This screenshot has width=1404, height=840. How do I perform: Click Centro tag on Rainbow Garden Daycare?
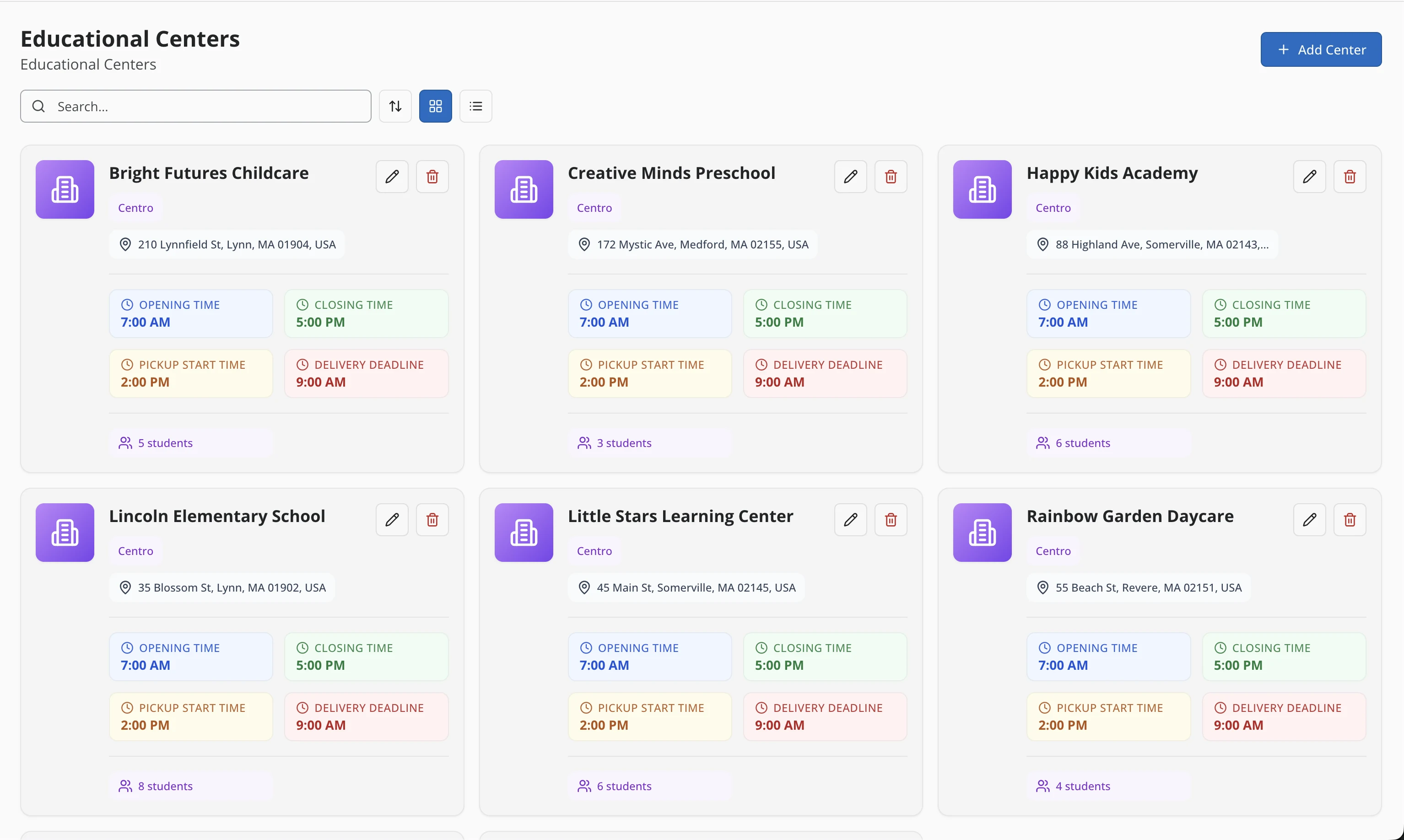(x=1053, y=551)
